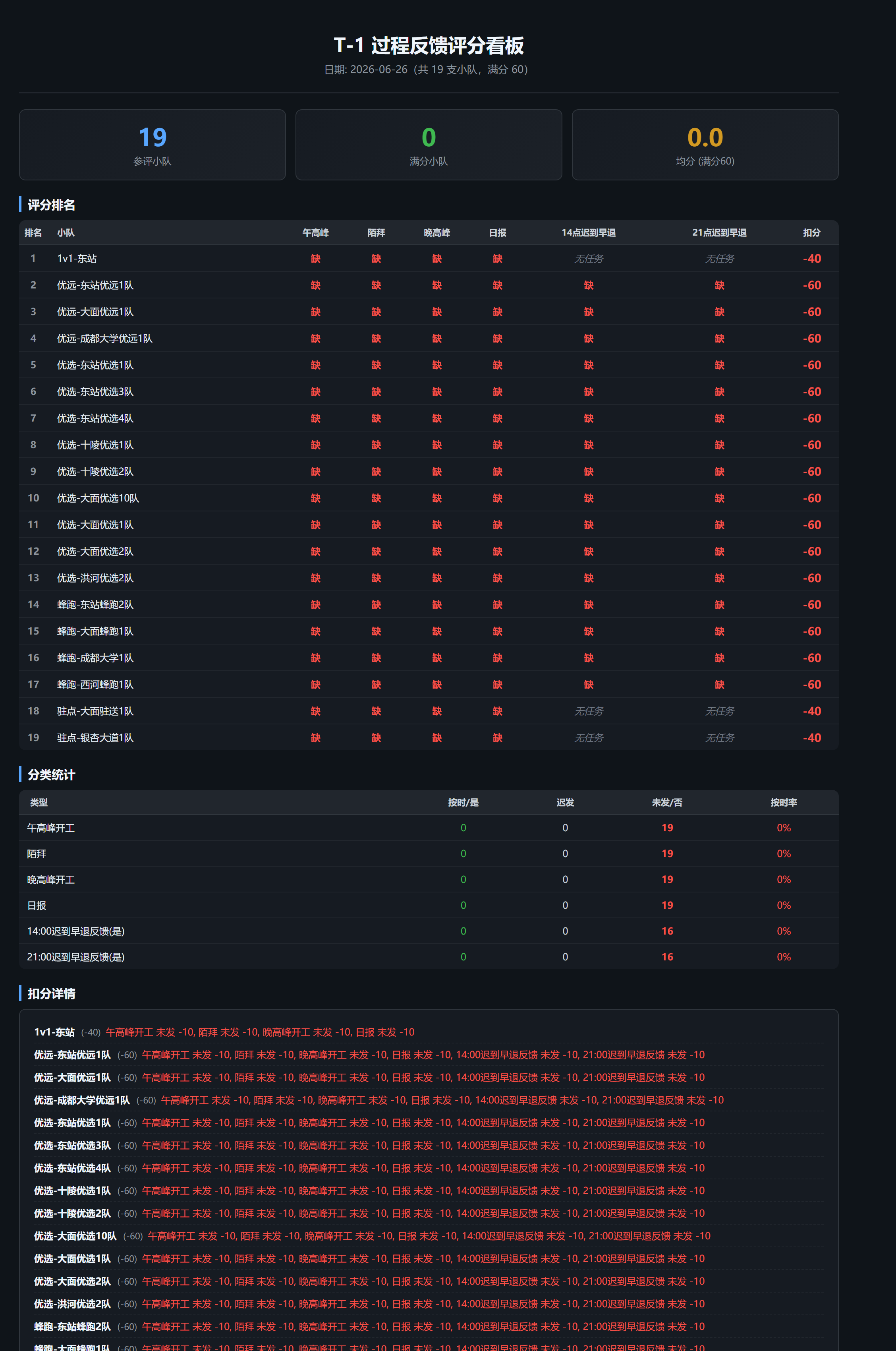896x1351 pixels.
Task: Select team 优选-东站优选4队 in ranking table
Action: [95, 418]
